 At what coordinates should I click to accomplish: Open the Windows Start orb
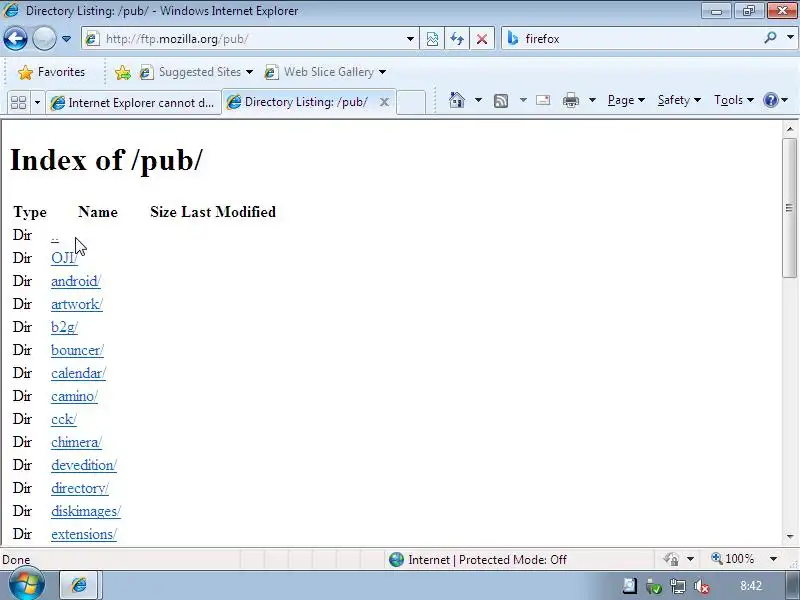coord(27,584)
